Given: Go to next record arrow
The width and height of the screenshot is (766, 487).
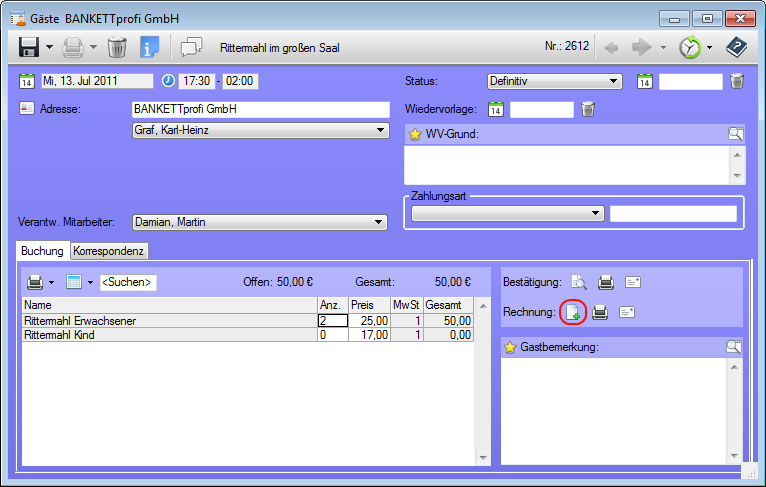Looking at the screenshot, I should click(641, 47).
